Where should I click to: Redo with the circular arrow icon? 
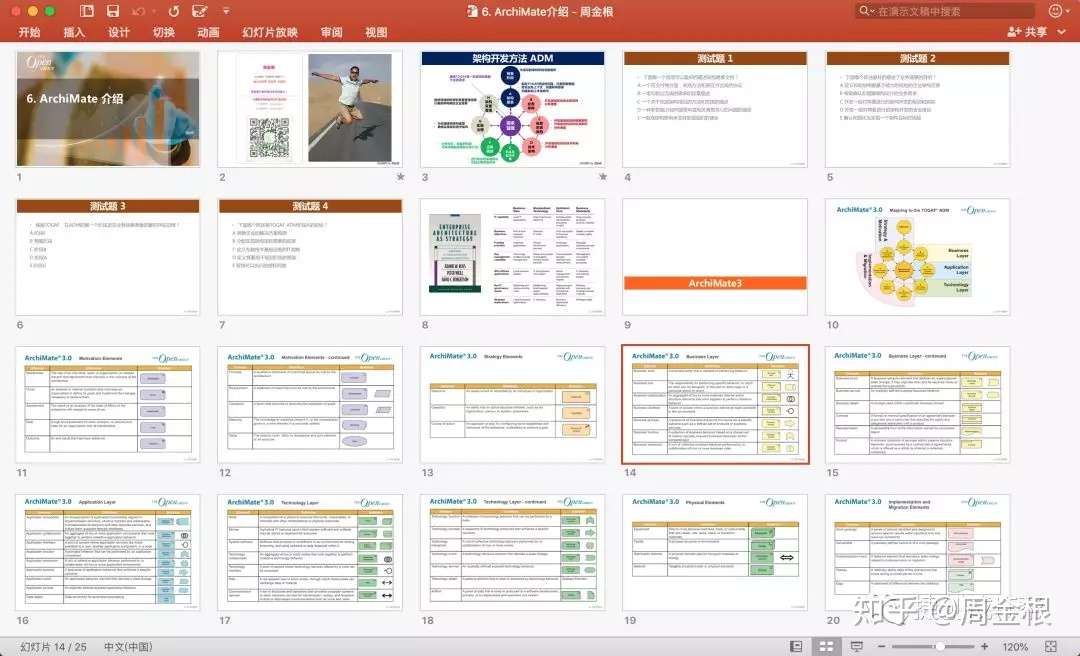click(x=174, y=12)
